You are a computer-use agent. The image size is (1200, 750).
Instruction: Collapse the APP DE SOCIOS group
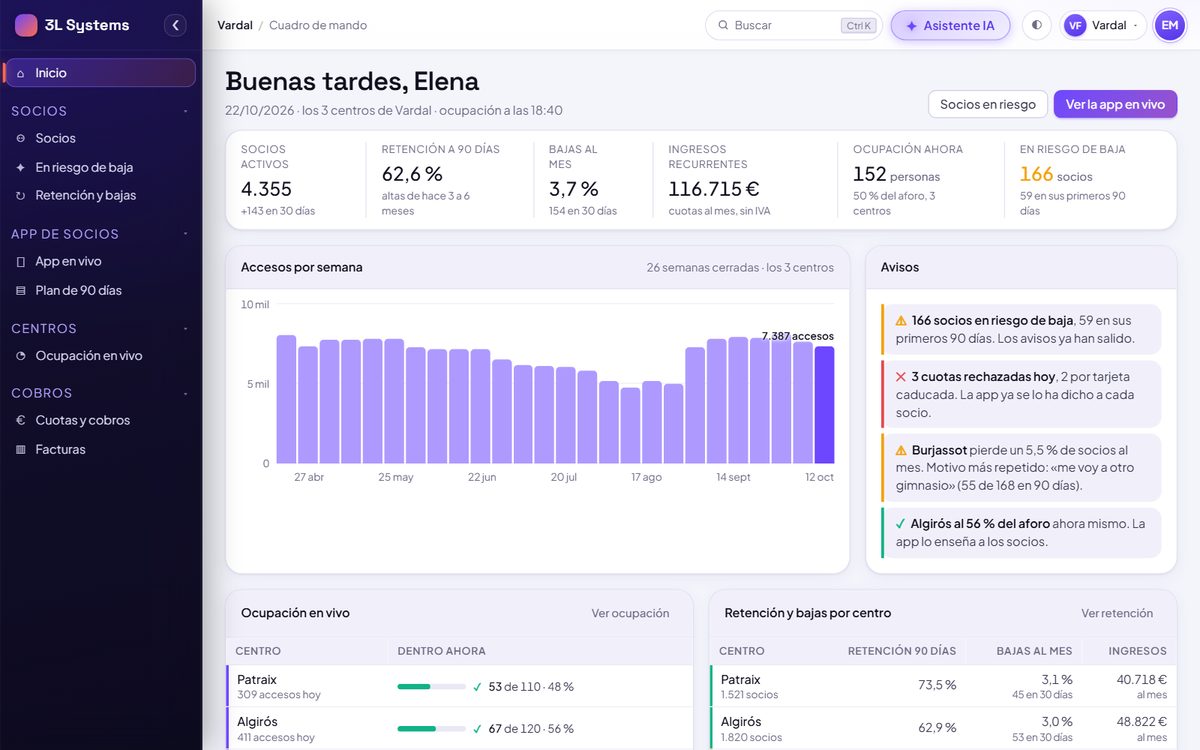(x=185, y=234)
